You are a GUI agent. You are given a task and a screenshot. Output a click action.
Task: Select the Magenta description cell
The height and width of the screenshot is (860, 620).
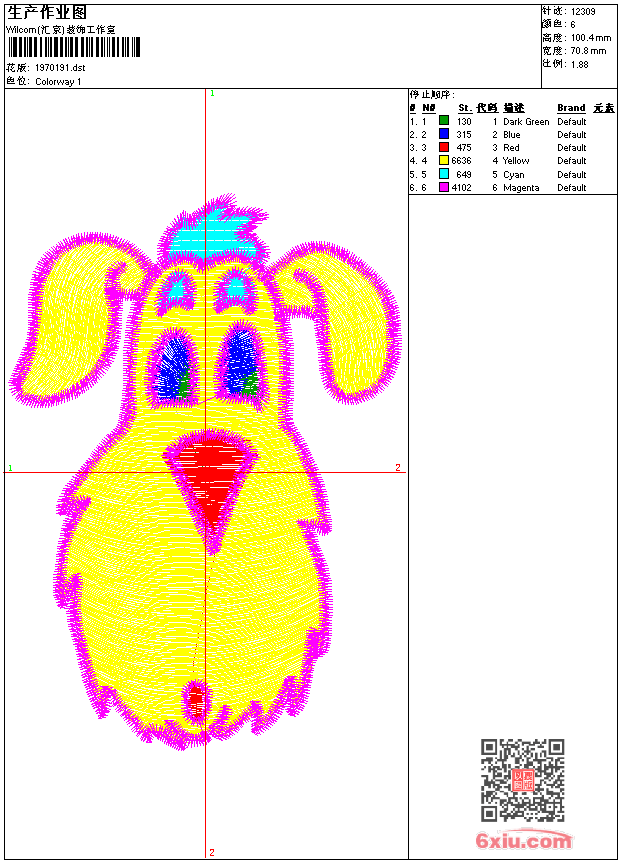[x=521, y=188]
